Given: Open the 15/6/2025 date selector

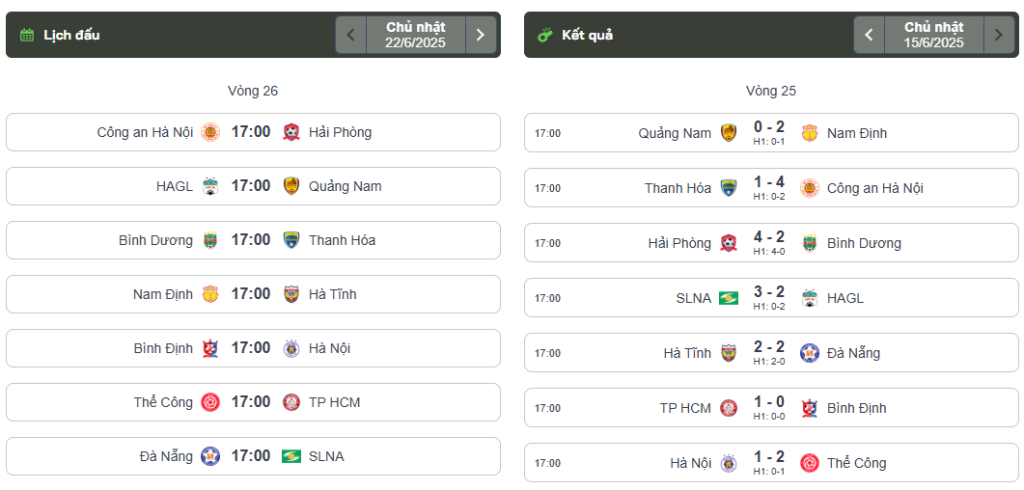Looking at the screenshot, I should point(934,35).
